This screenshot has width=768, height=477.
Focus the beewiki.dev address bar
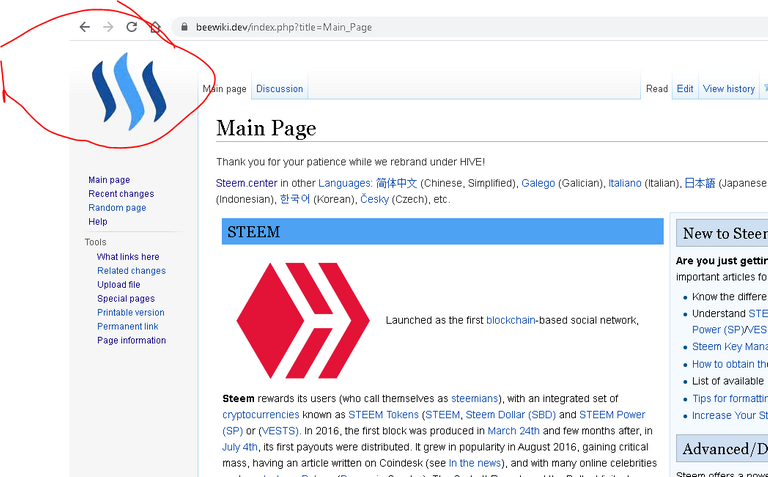469,27
